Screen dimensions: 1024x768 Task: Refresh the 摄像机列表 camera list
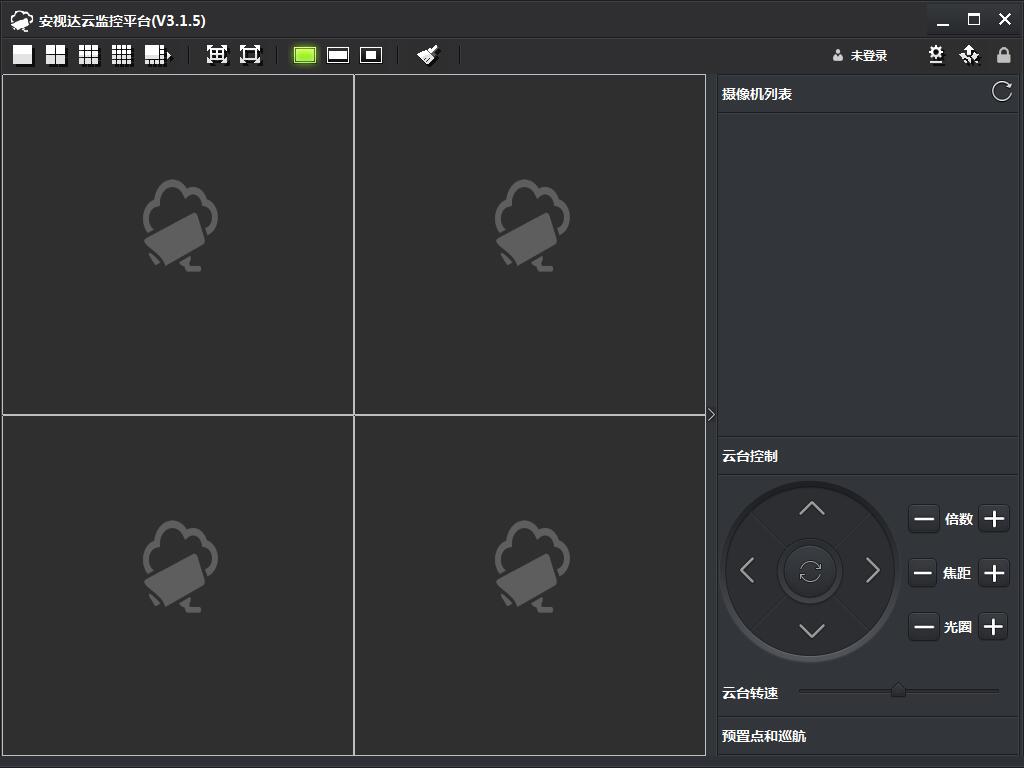pos(1002,91)
